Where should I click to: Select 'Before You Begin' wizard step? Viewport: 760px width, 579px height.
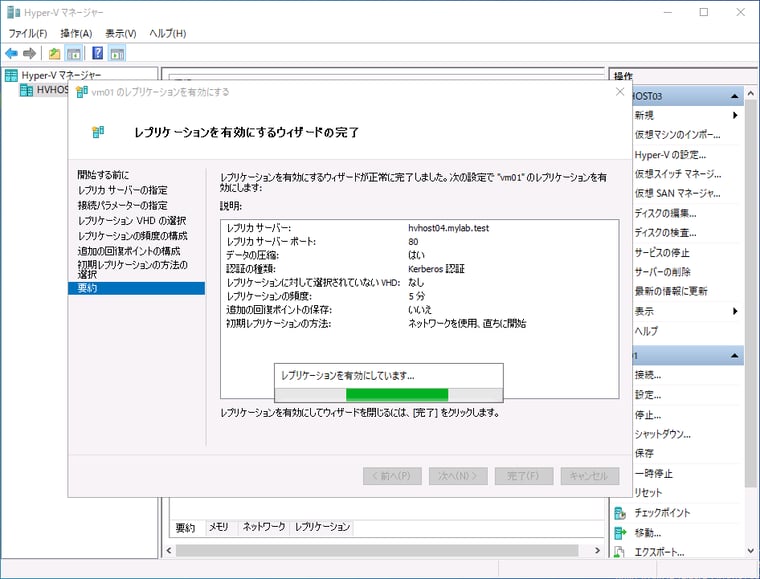[x=103, y=175]
